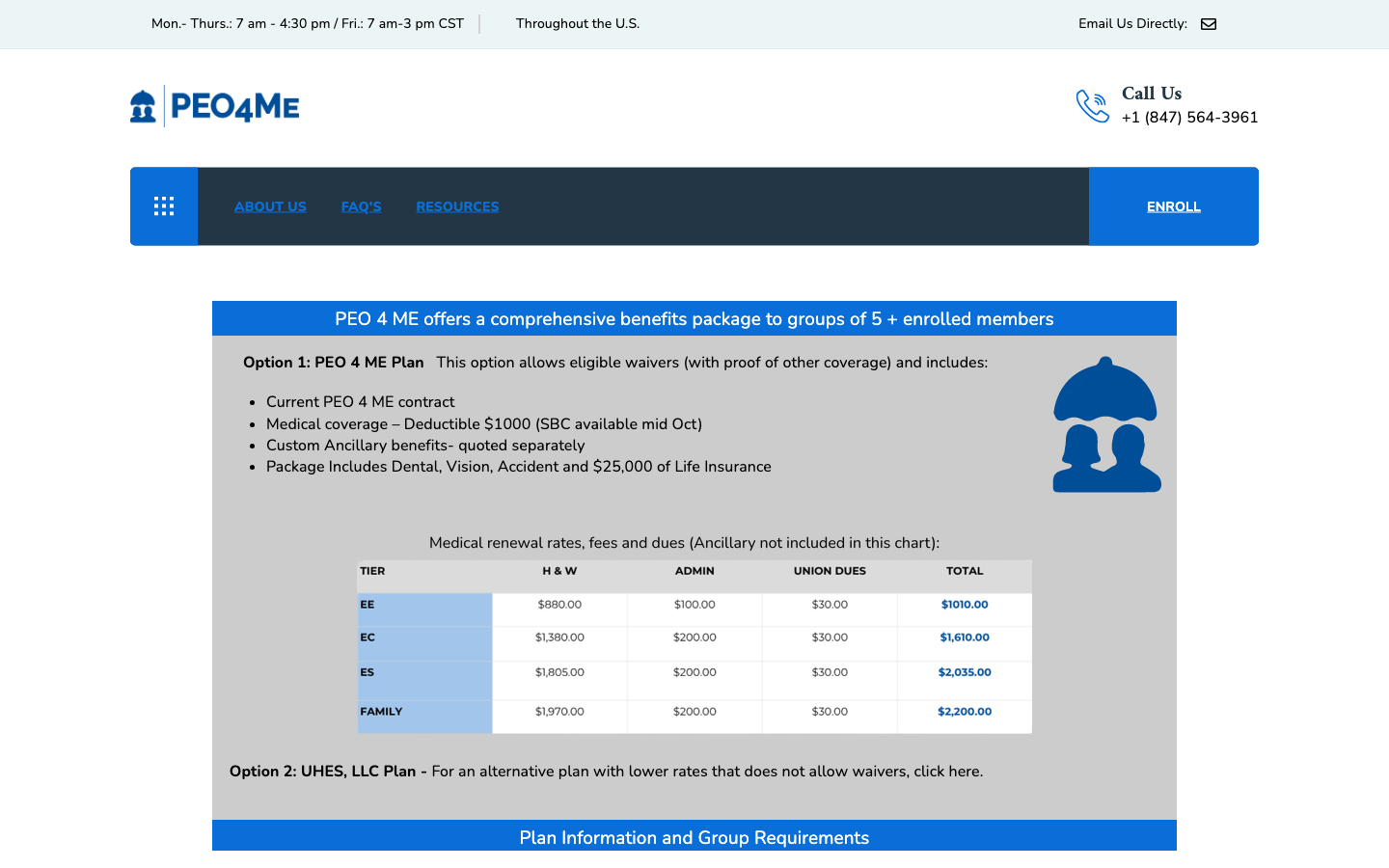Click the business hours text
Viewport: 1389px width, 868px height.
[308, 24]
